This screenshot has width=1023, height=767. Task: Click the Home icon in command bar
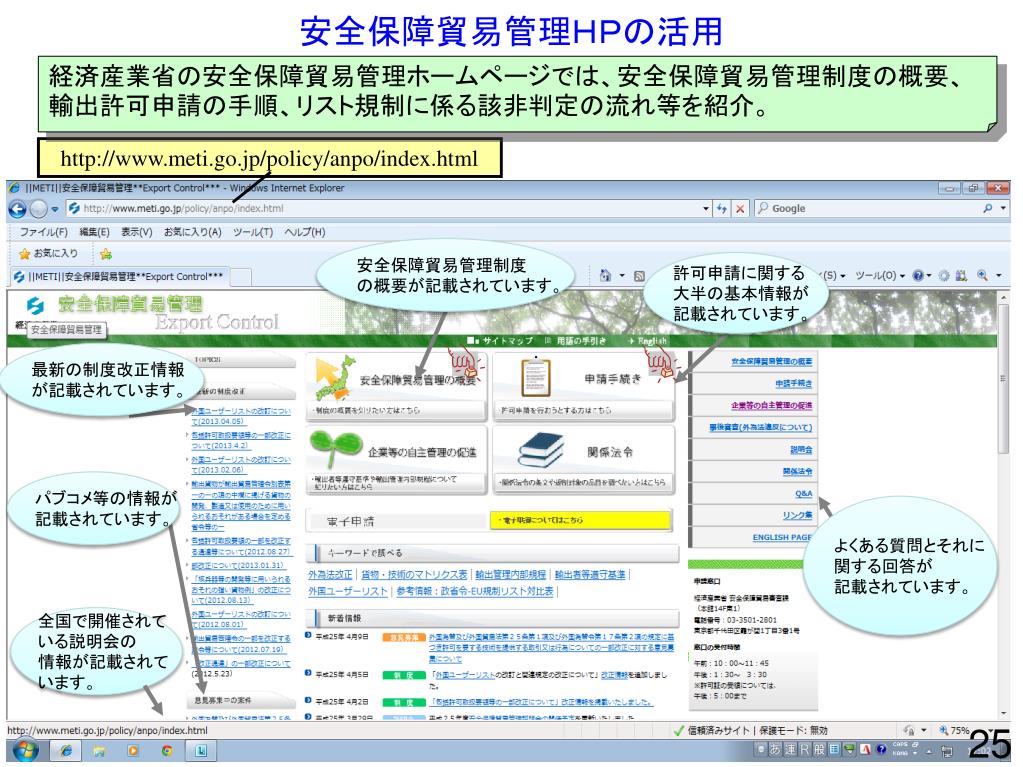pos(605,276)
